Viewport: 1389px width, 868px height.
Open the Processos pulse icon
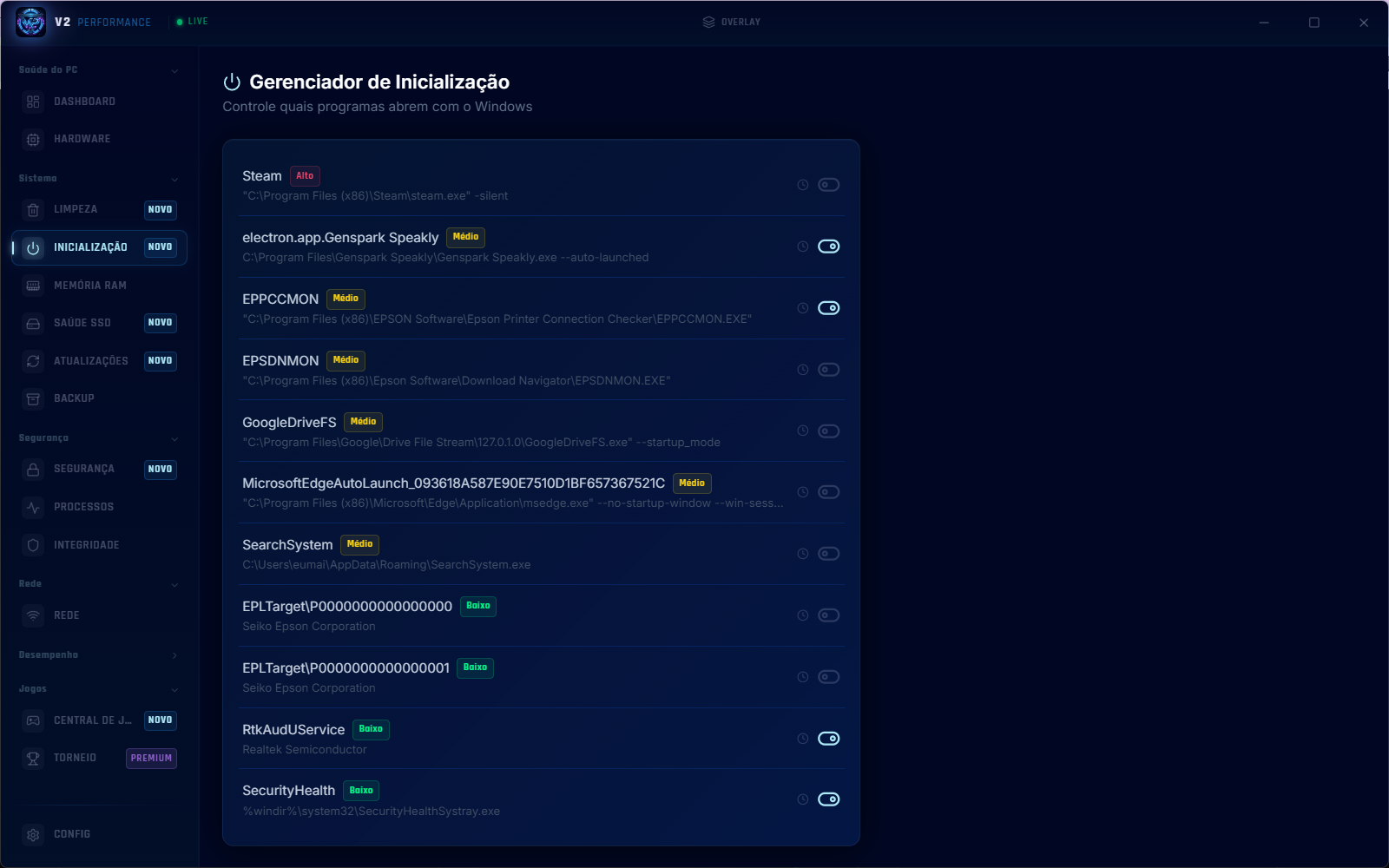pyautogui.click(x=33, y=507)
